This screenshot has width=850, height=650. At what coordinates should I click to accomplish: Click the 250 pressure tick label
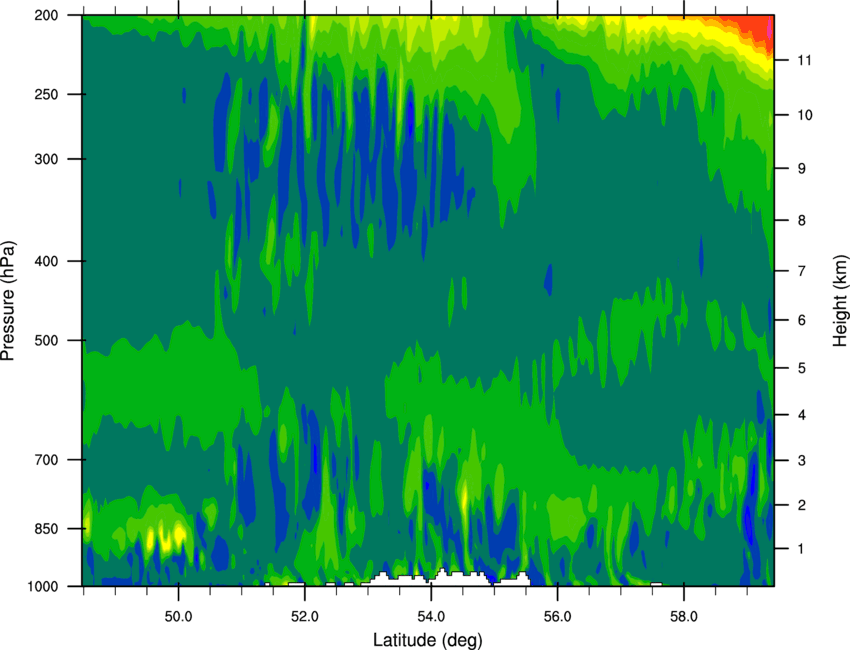point(46,94)
